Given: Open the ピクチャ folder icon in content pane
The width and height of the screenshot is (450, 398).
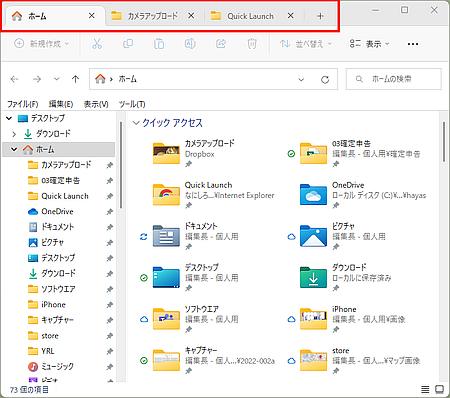Looking at the screenshot, I should tap(313, 236).
